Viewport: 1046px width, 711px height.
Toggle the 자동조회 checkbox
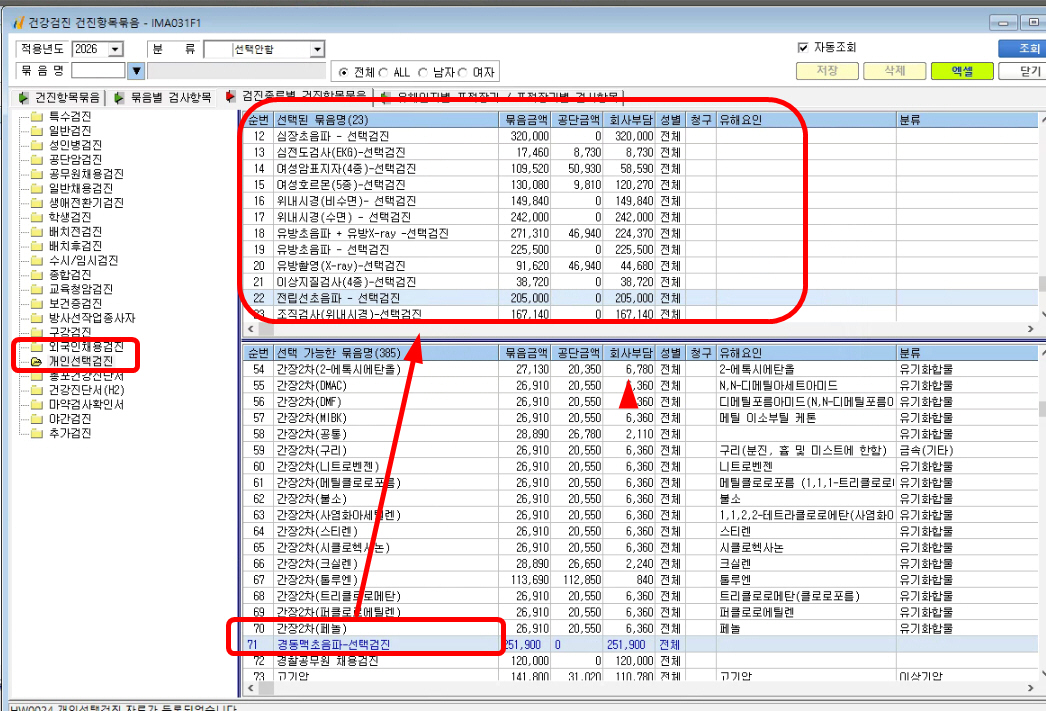coord(803,47)
